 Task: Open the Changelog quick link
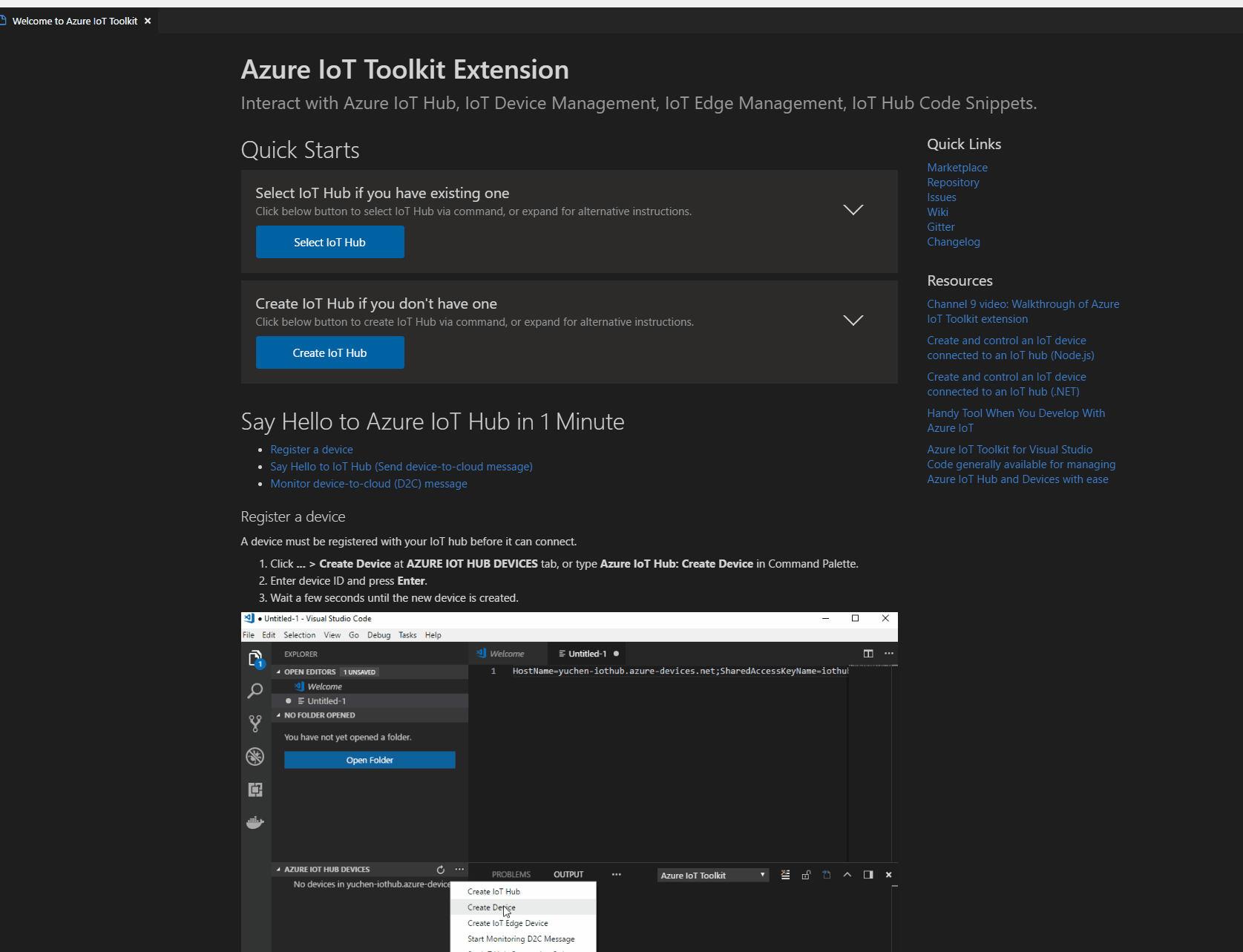[x=953, y=242]
